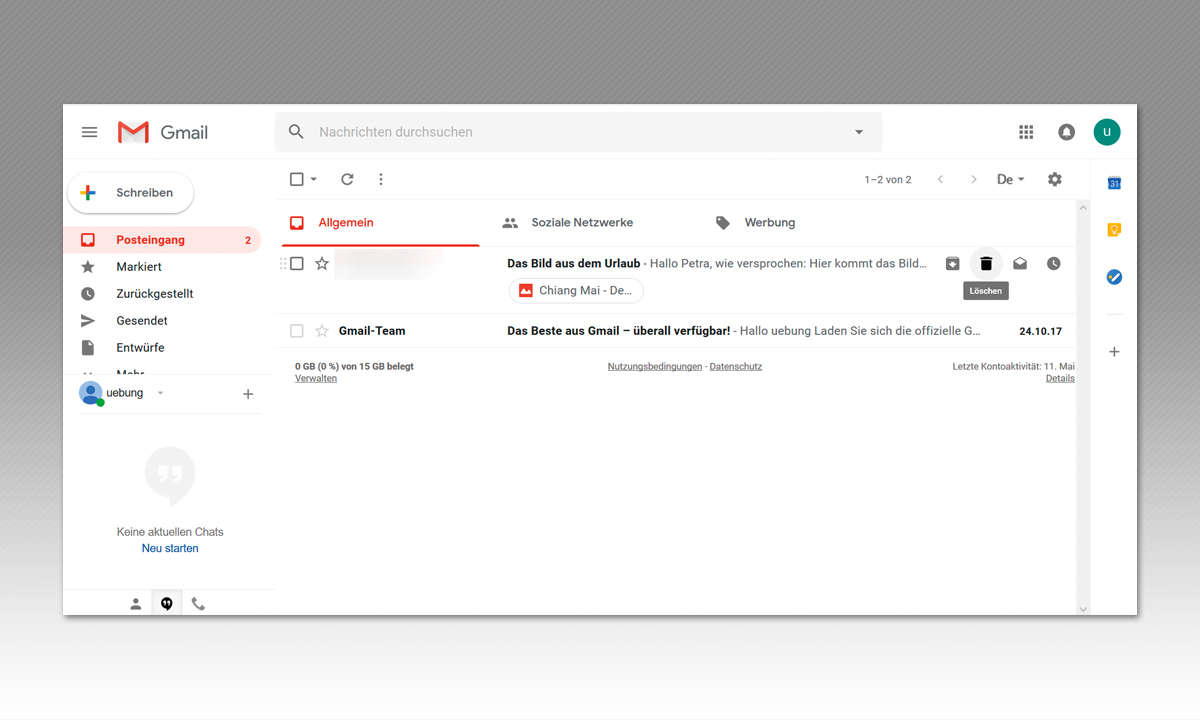This screenshot has width=1200, height=720.
Task: Open the Google apps grid
Action: click(1026, 132)
